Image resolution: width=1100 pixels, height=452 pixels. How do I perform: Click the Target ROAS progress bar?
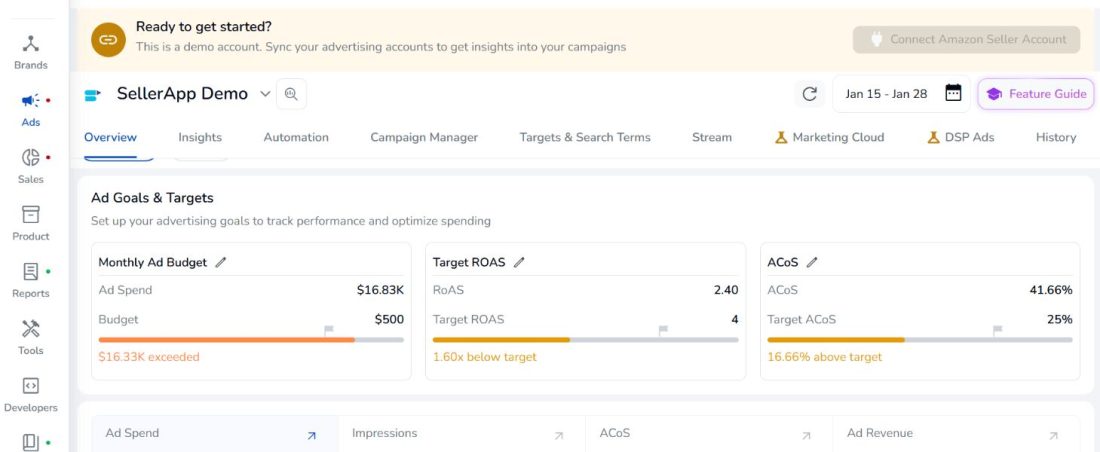(x=585, y=340)
